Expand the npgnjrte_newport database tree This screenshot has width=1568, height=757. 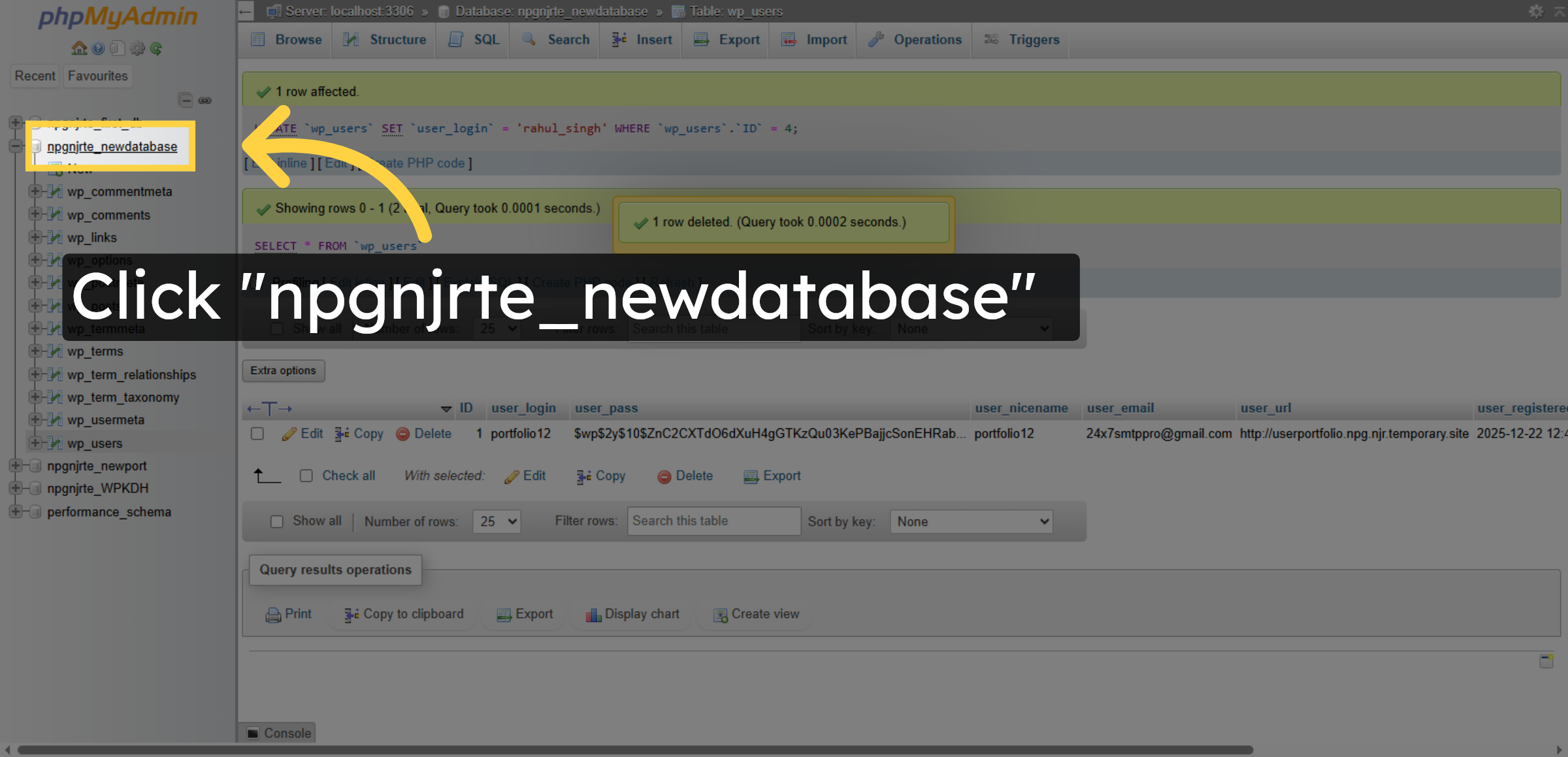[15, 465]
